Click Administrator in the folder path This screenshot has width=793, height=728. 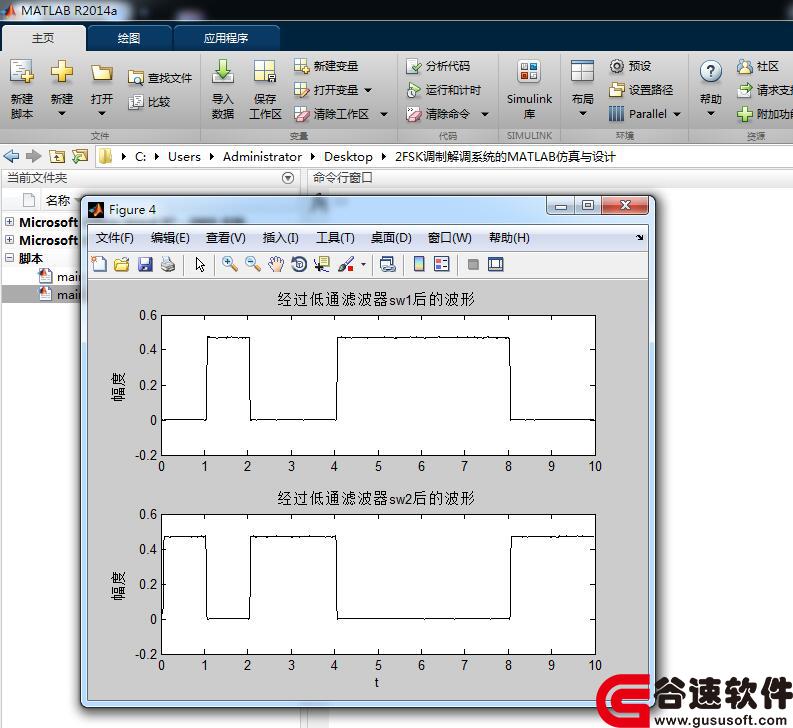pyautogui.click(x=262, y=157)
